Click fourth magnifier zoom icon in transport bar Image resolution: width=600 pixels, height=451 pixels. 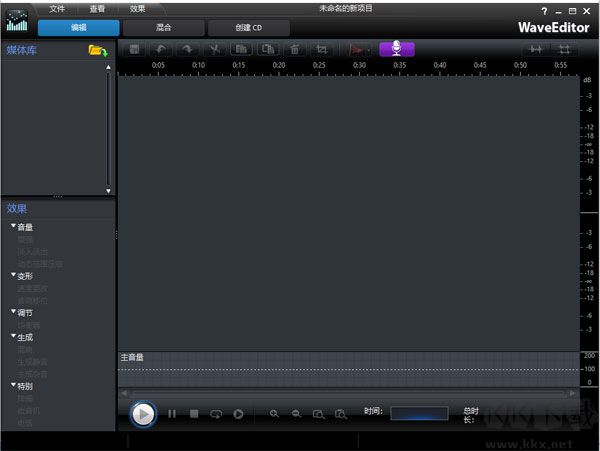pyautogui.click(x=341, y=414)
